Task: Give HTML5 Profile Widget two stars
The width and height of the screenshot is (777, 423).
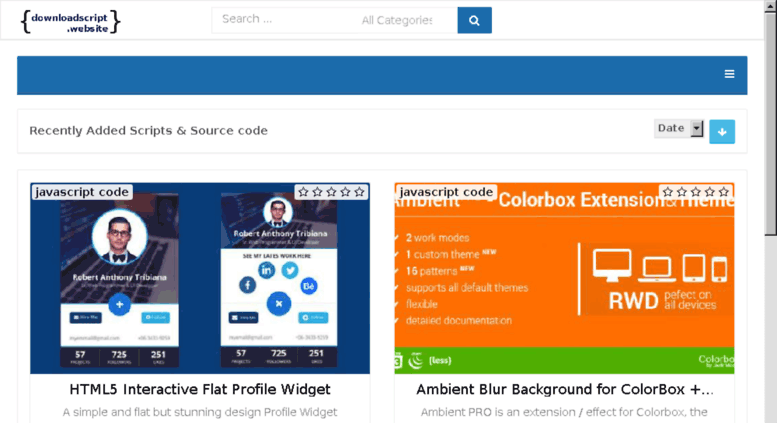Action: (318, 192)
